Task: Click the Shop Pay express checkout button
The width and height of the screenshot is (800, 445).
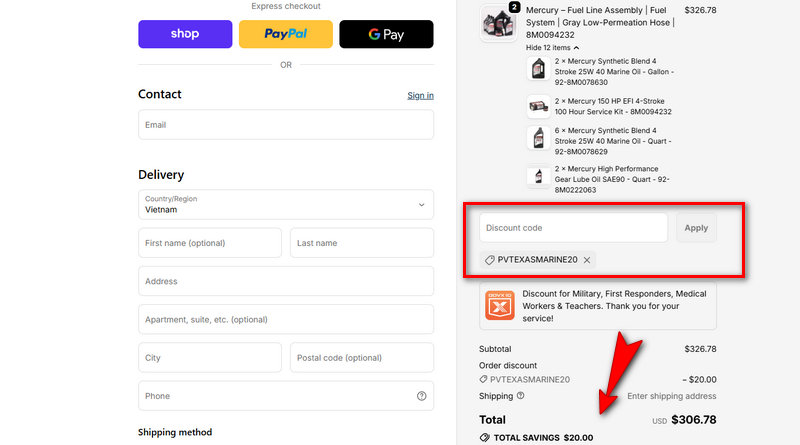Action: pos(185,34)
